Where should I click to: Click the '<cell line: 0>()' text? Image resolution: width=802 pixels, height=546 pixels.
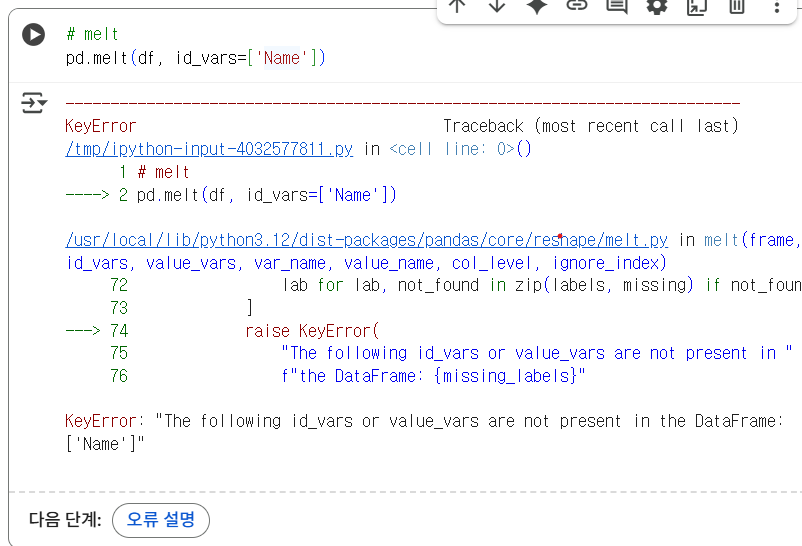(460, 149)
